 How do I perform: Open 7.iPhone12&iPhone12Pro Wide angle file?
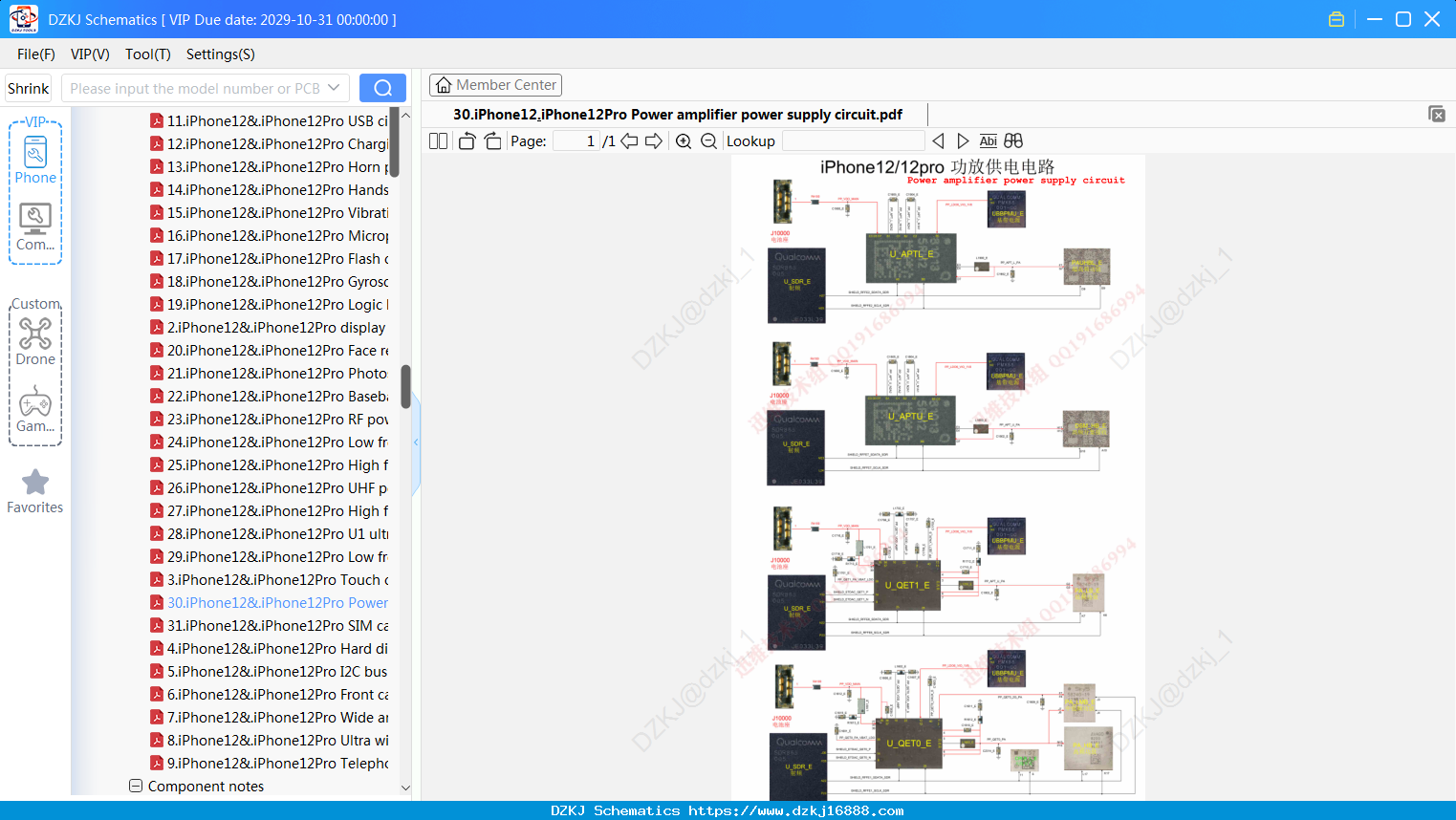click(x=277, y=717)
